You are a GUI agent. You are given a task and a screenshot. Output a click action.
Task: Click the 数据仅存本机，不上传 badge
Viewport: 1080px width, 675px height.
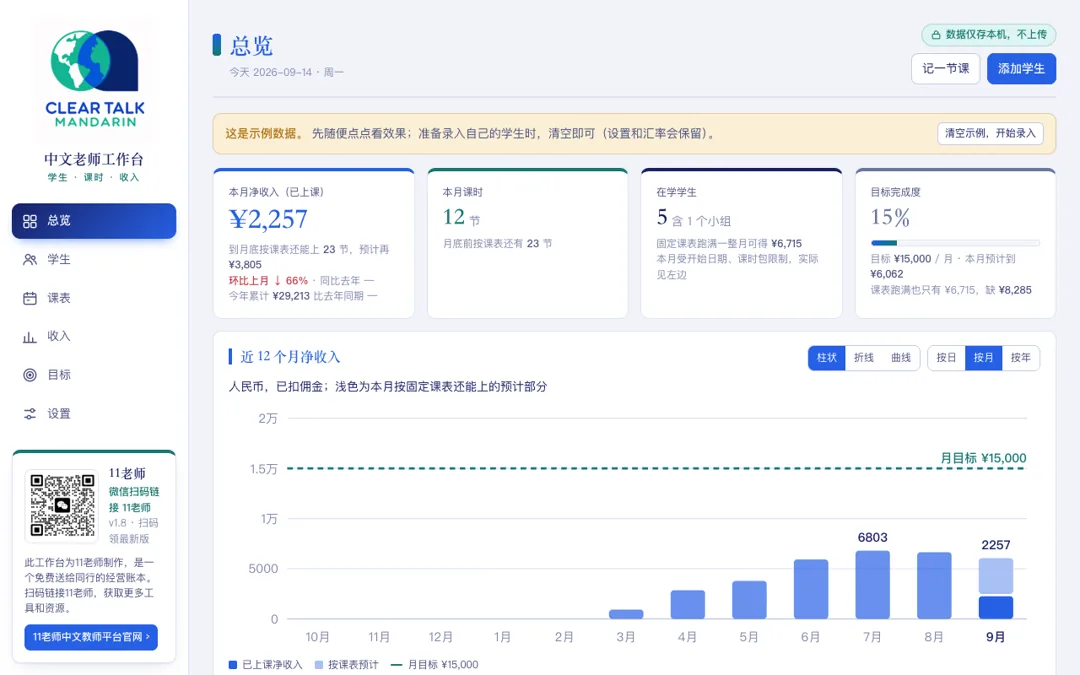click(988, 34)
